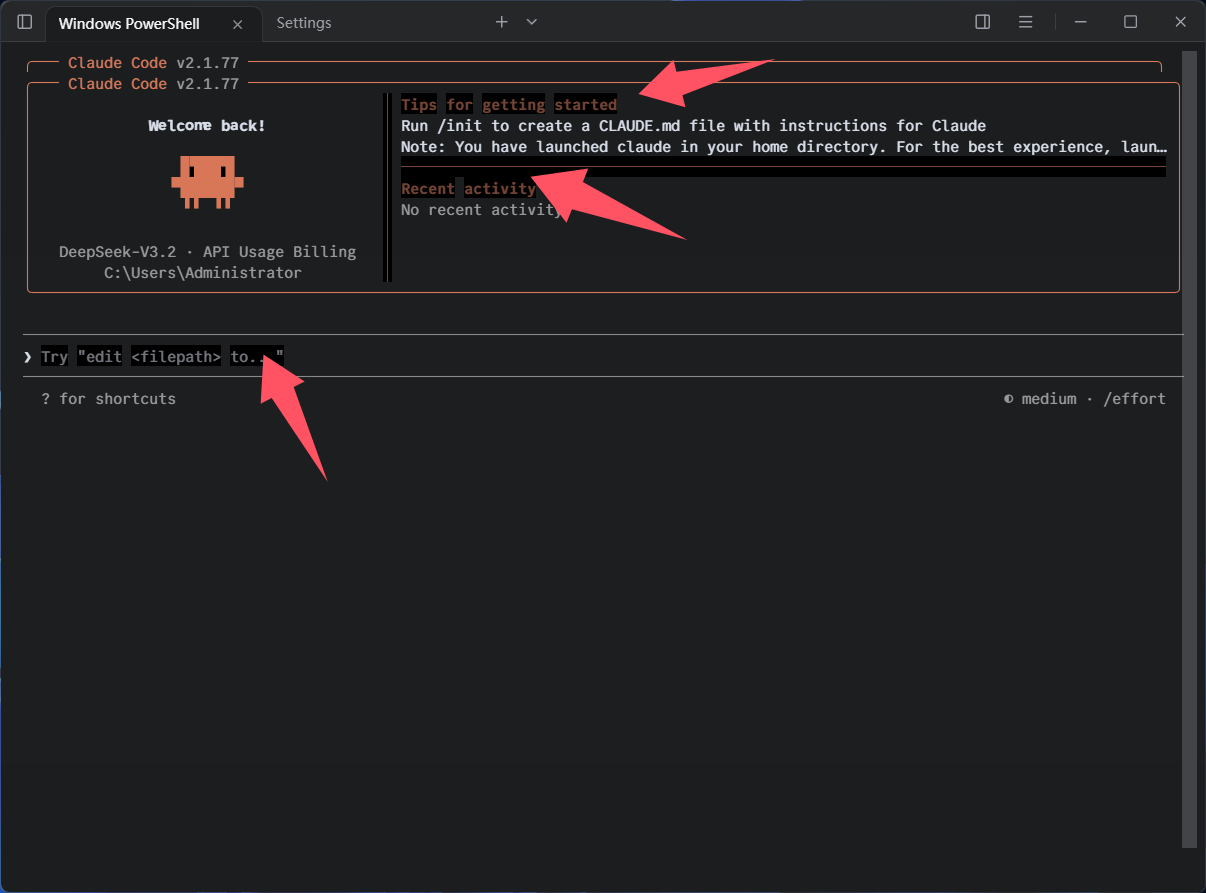The height and width of the screenshot is (893, 1206).
Task: Click the C:\Users\Administrator path text
Action: click(203, 273)
